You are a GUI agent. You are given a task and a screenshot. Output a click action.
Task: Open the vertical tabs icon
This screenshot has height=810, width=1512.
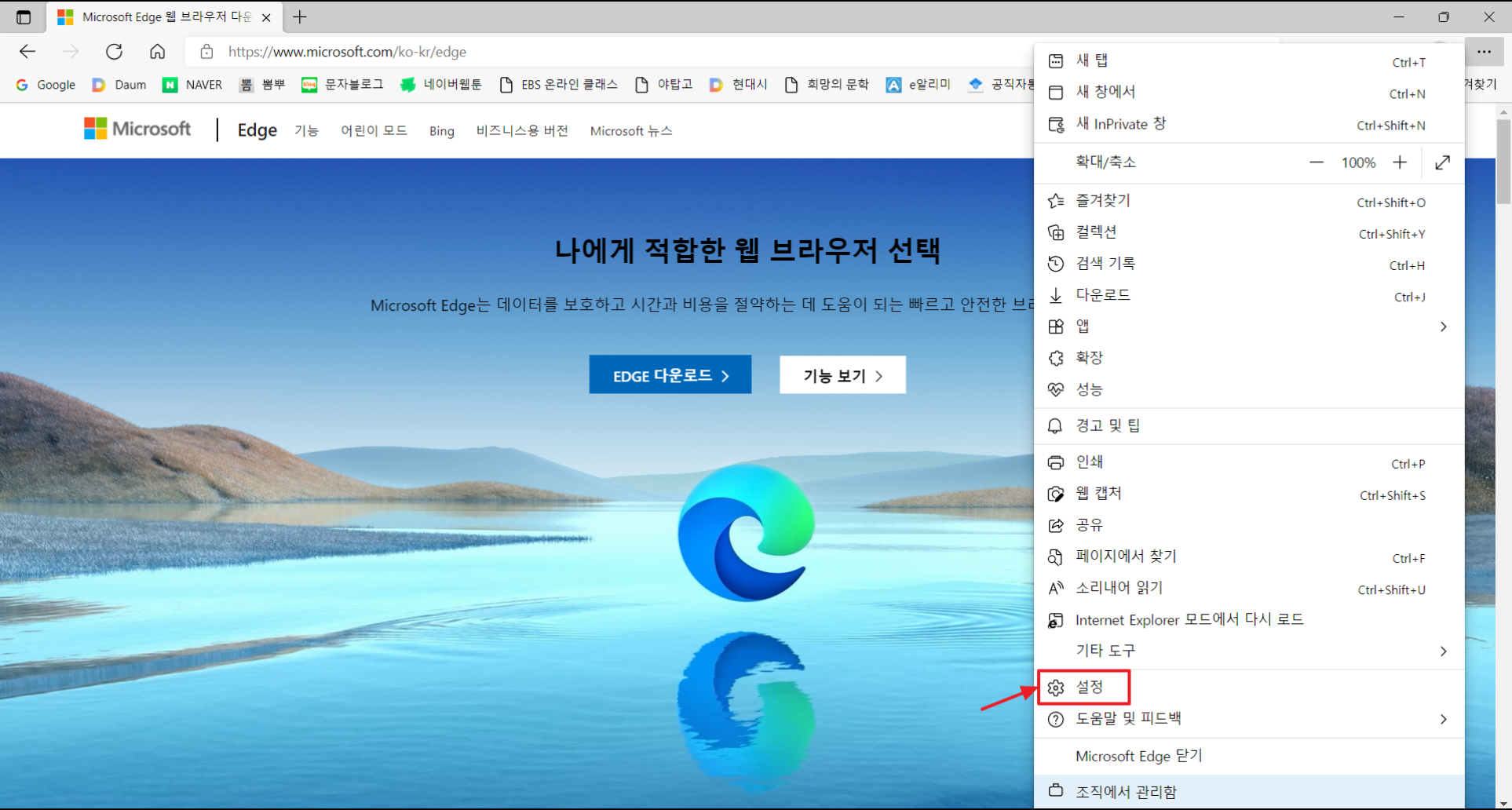coord(24,17)
